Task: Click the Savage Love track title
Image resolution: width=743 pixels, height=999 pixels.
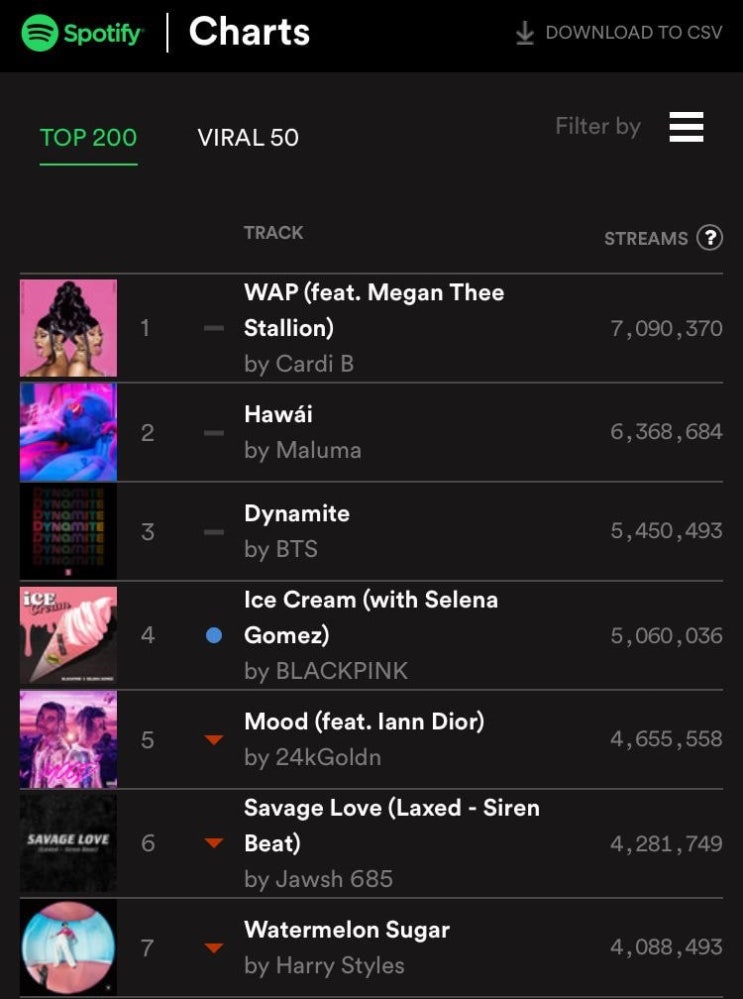Action: click(x=392, y=826)
